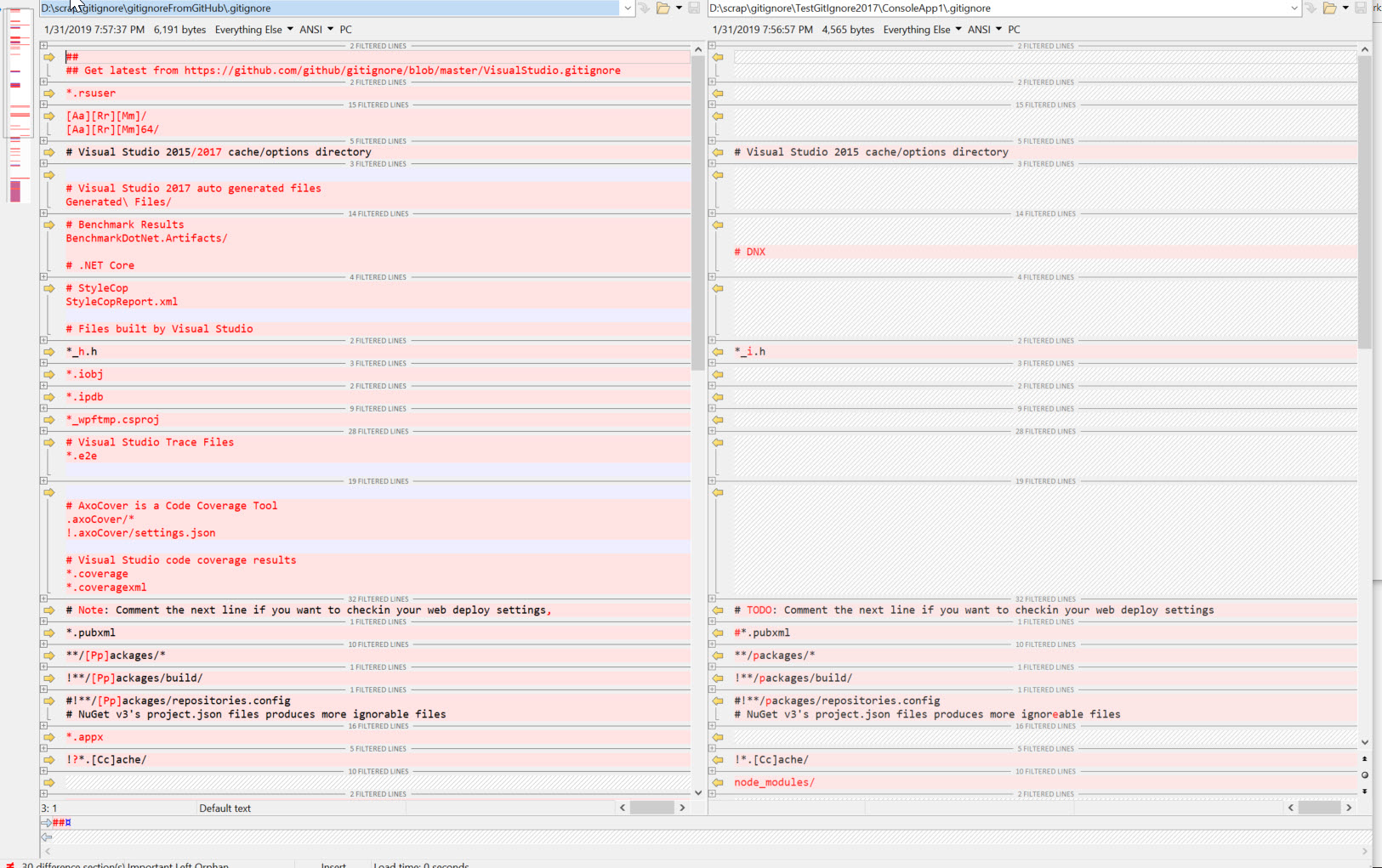The image size is (1382, 868).
Task: Click the left pane horizontal scrollbar thumb
Action: [651, 808]
